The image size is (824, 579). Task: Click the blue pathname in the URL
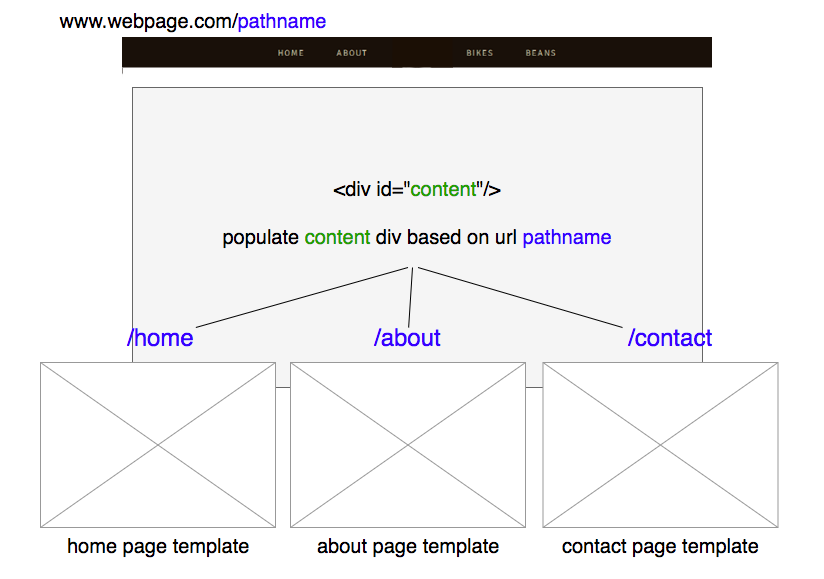(x=282, y=22)
